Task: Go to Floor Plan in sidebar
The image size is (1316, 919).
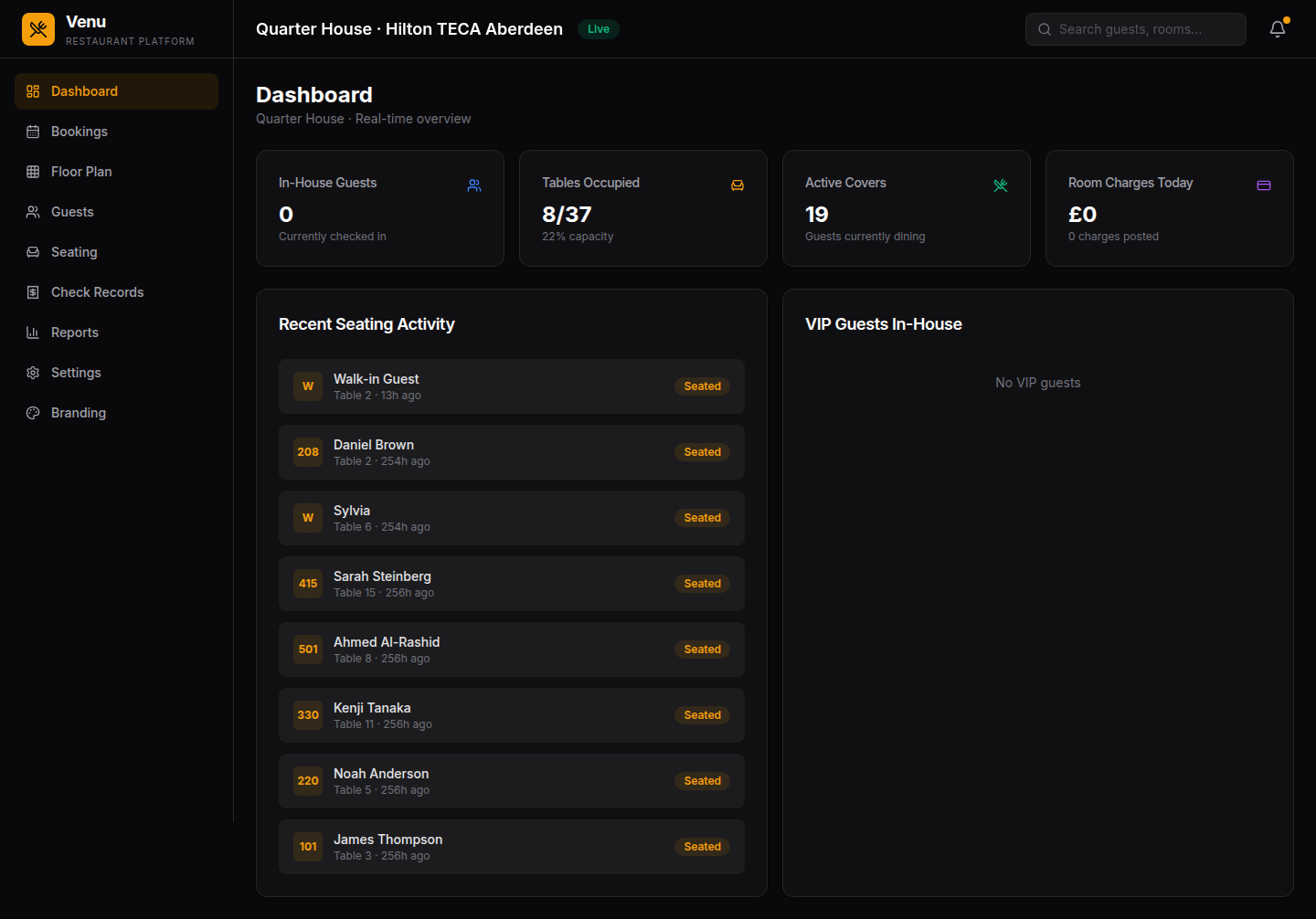Action: pos(81,172)
